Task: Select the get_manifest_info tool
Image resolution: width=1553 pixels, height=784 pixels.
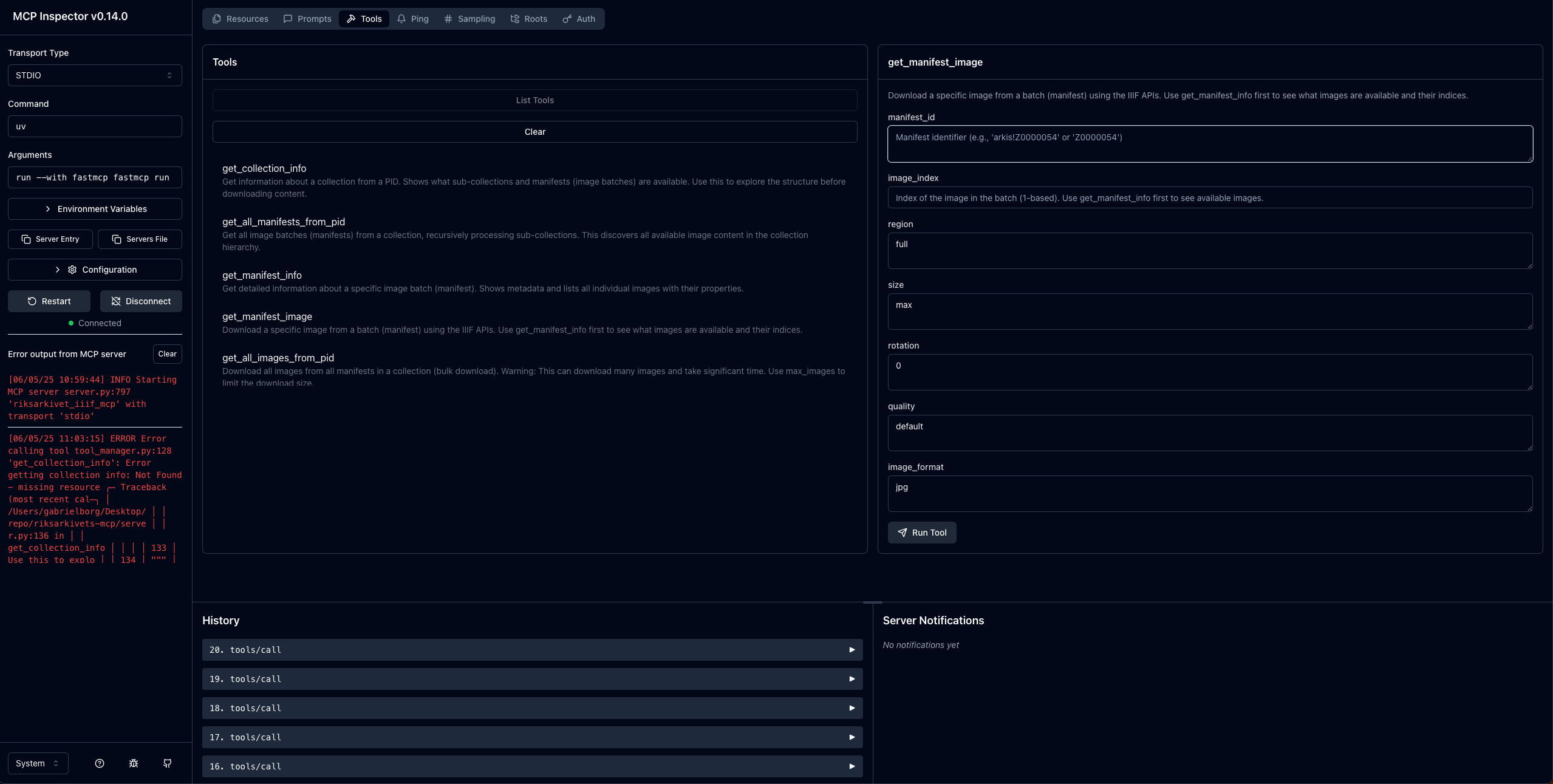Action: [262, 275]
